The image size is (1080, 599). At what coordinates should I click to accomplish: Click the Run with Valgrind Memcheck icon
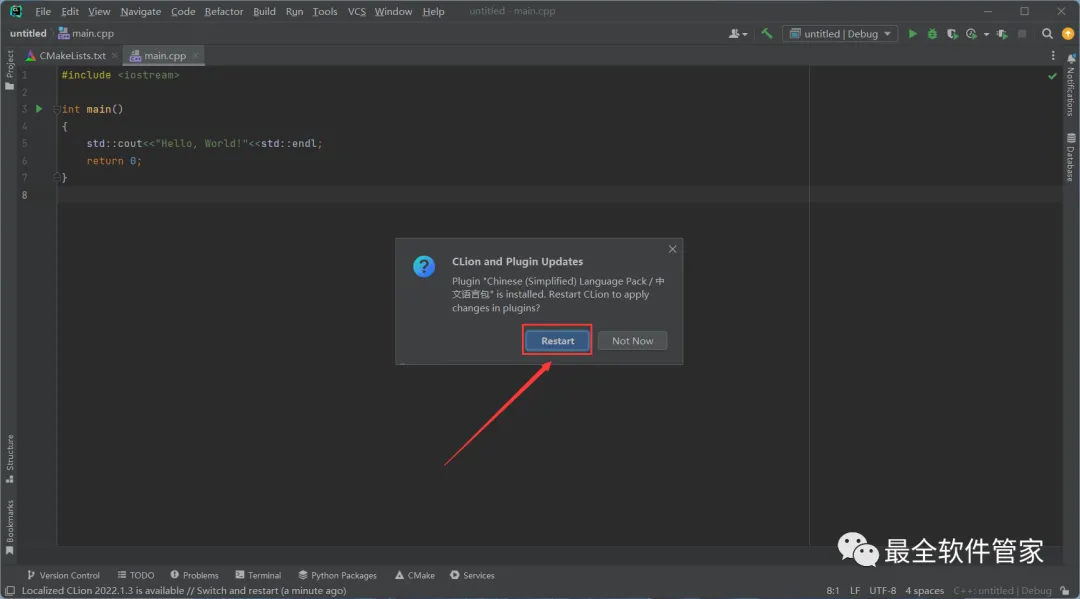tap(1002, 34)
